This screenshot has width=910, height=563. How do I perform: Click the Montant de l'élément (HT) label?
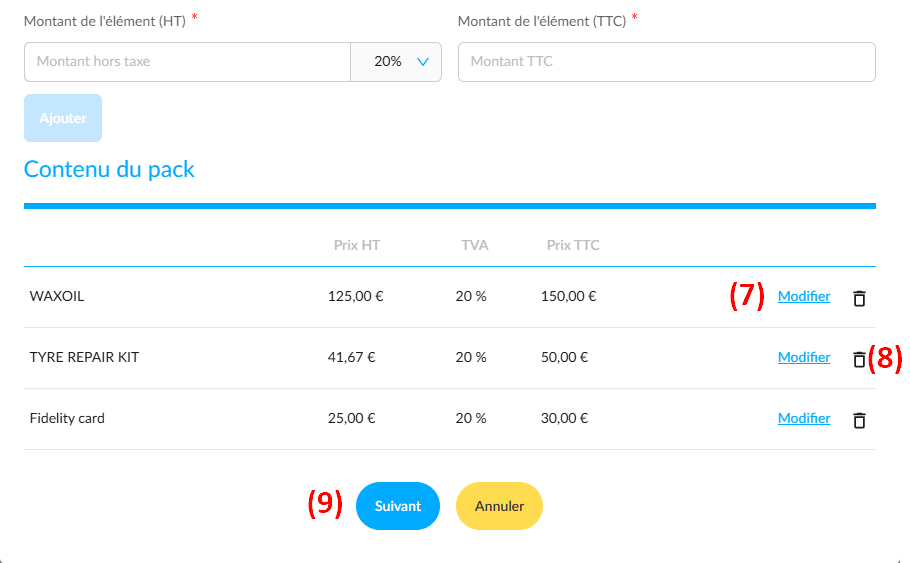click(x=104, y=21)
